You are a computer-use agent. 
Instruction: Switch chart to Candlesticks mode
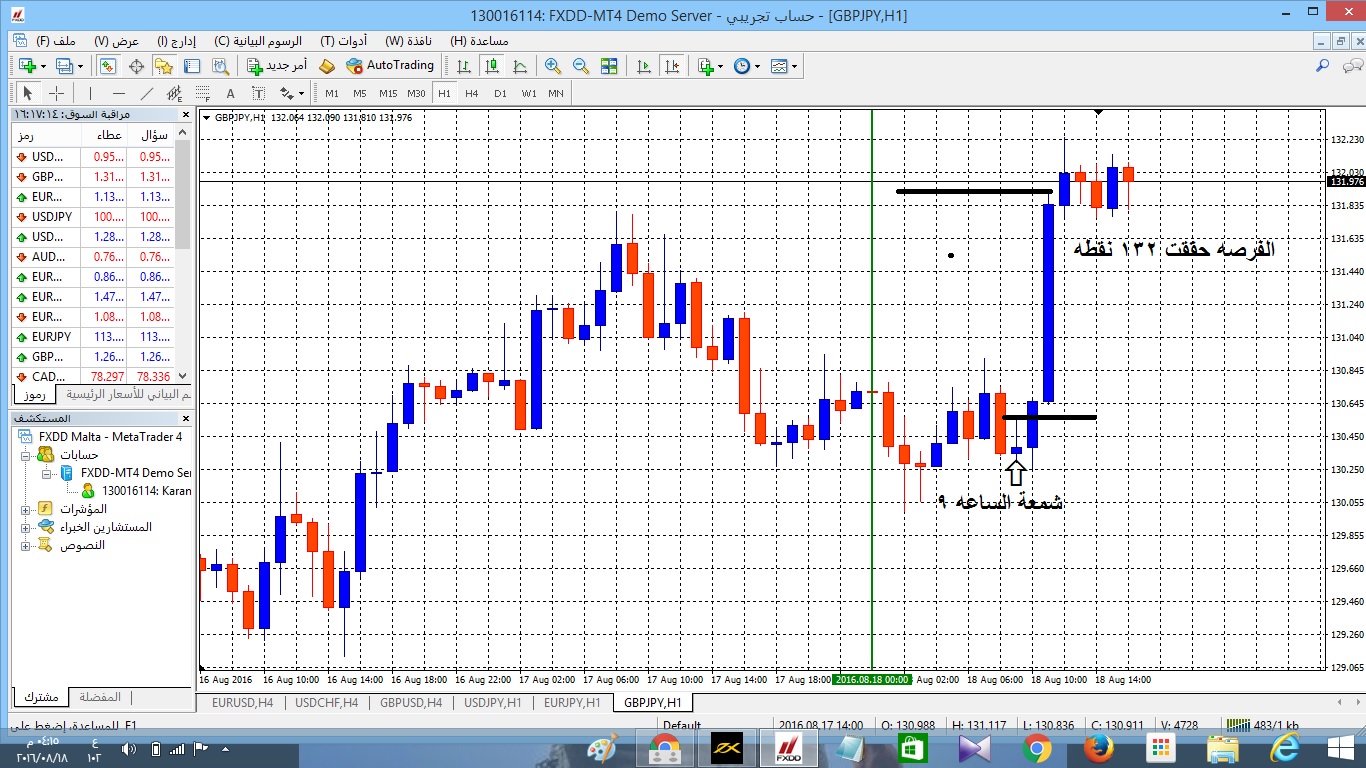[x=492, y=66]
